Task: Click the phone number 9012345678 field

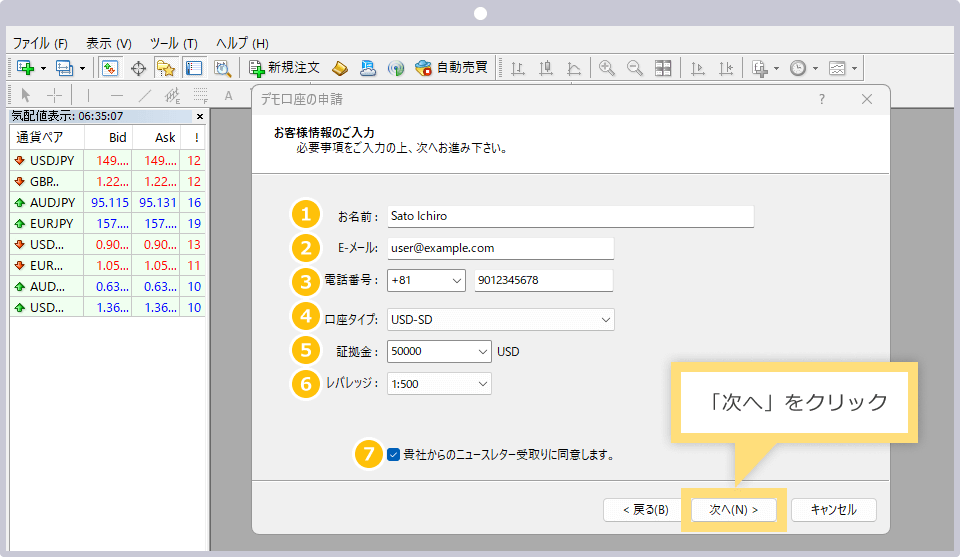Action: coord(544,280)
